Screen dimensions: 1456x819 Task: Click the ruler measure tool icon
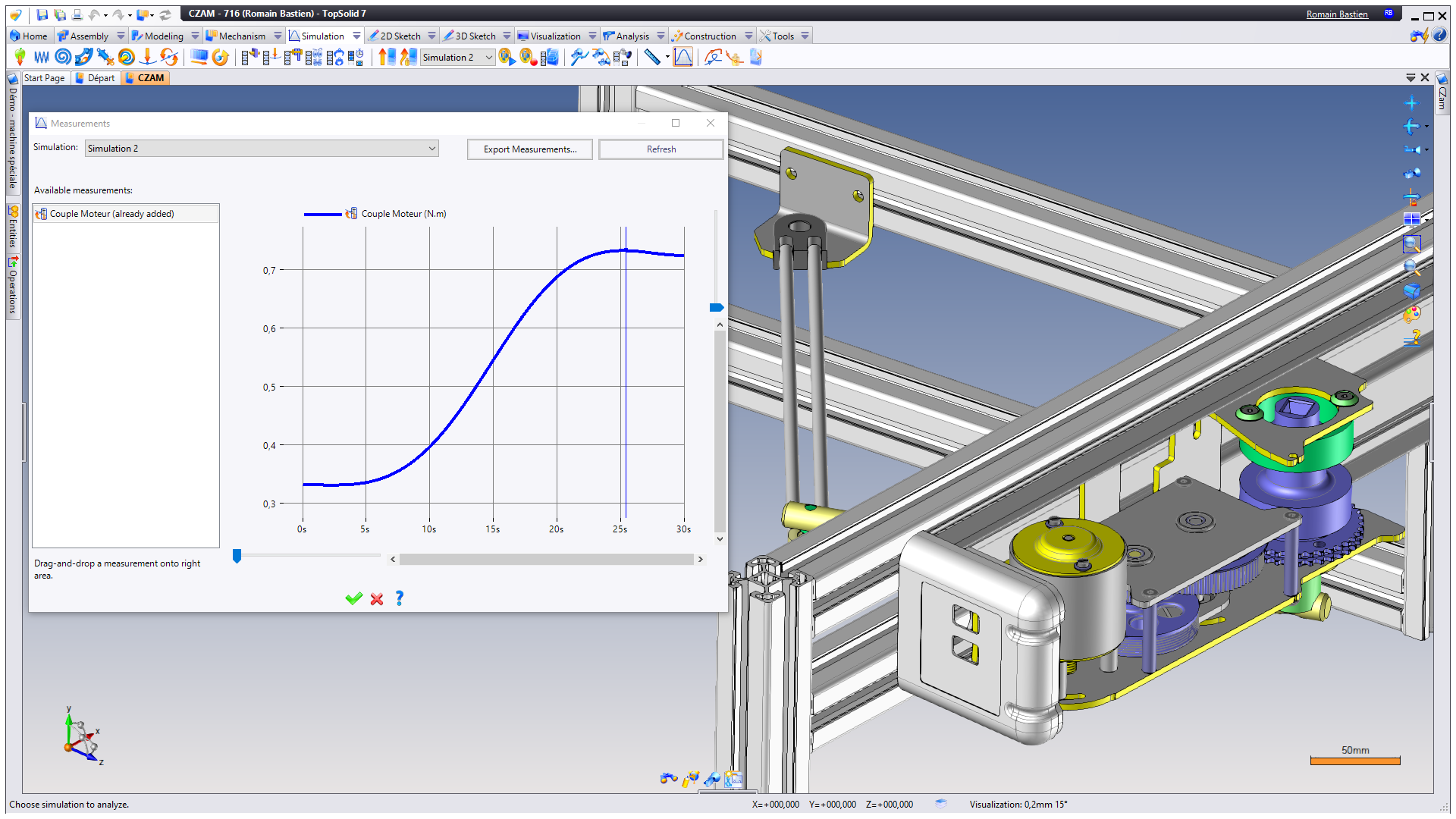pos(652,58)
